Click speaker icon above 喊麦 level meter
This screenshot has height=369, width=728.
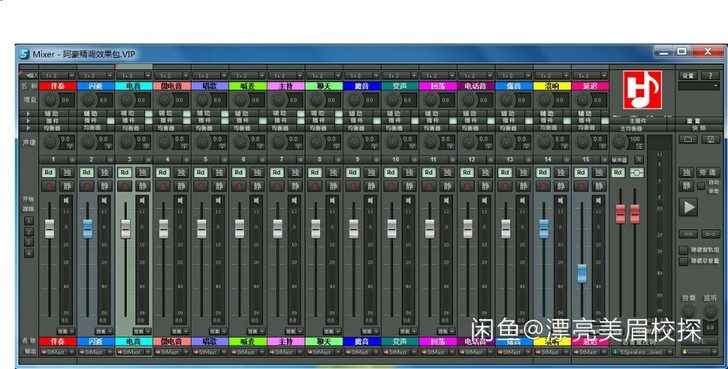[256, 201]
